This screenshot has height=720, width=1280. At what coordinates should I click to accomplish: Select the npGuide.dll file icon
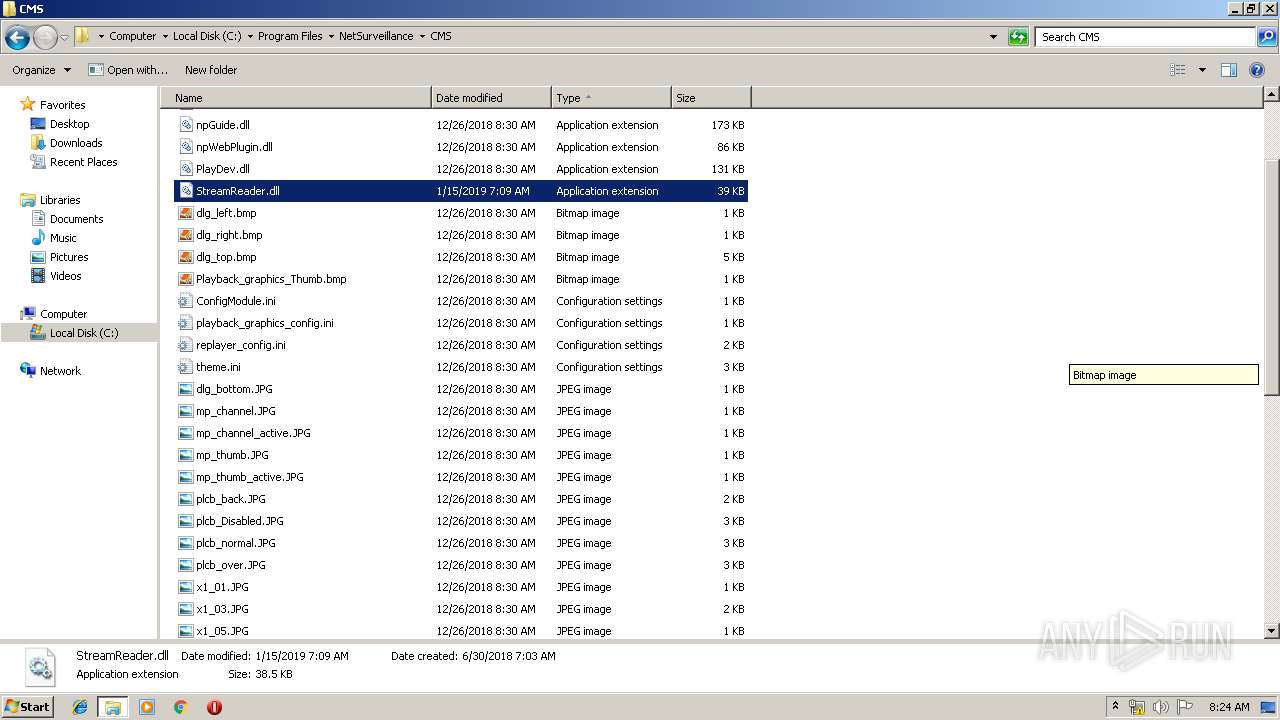click(x=186, y=125)
